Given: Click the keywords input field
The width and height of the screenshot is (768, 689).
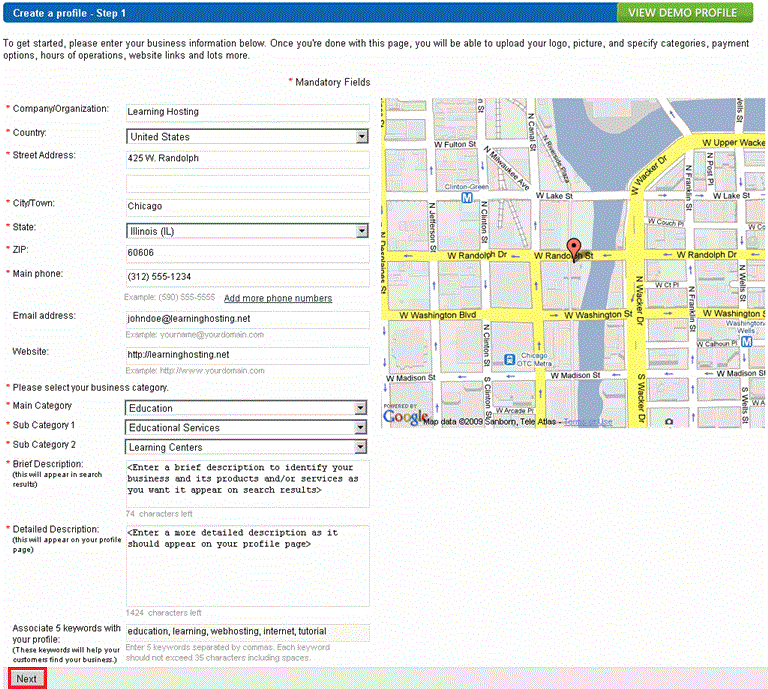Looking at the screenshot, I should [247, 632].
